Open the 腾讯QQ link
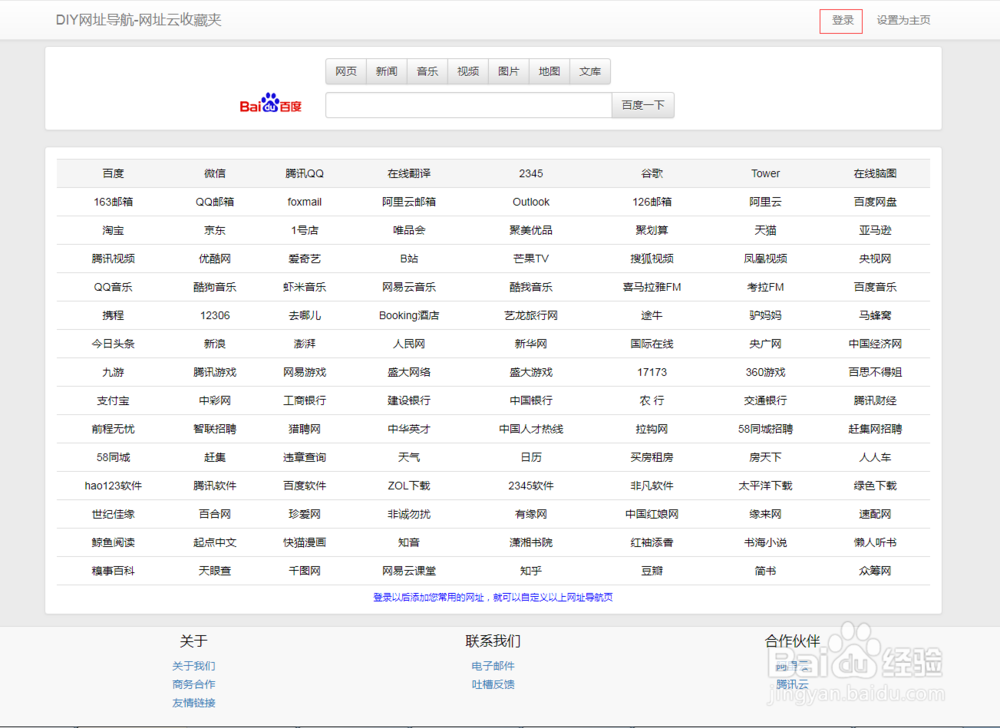1000x728 pixels. tap(304, 173)
